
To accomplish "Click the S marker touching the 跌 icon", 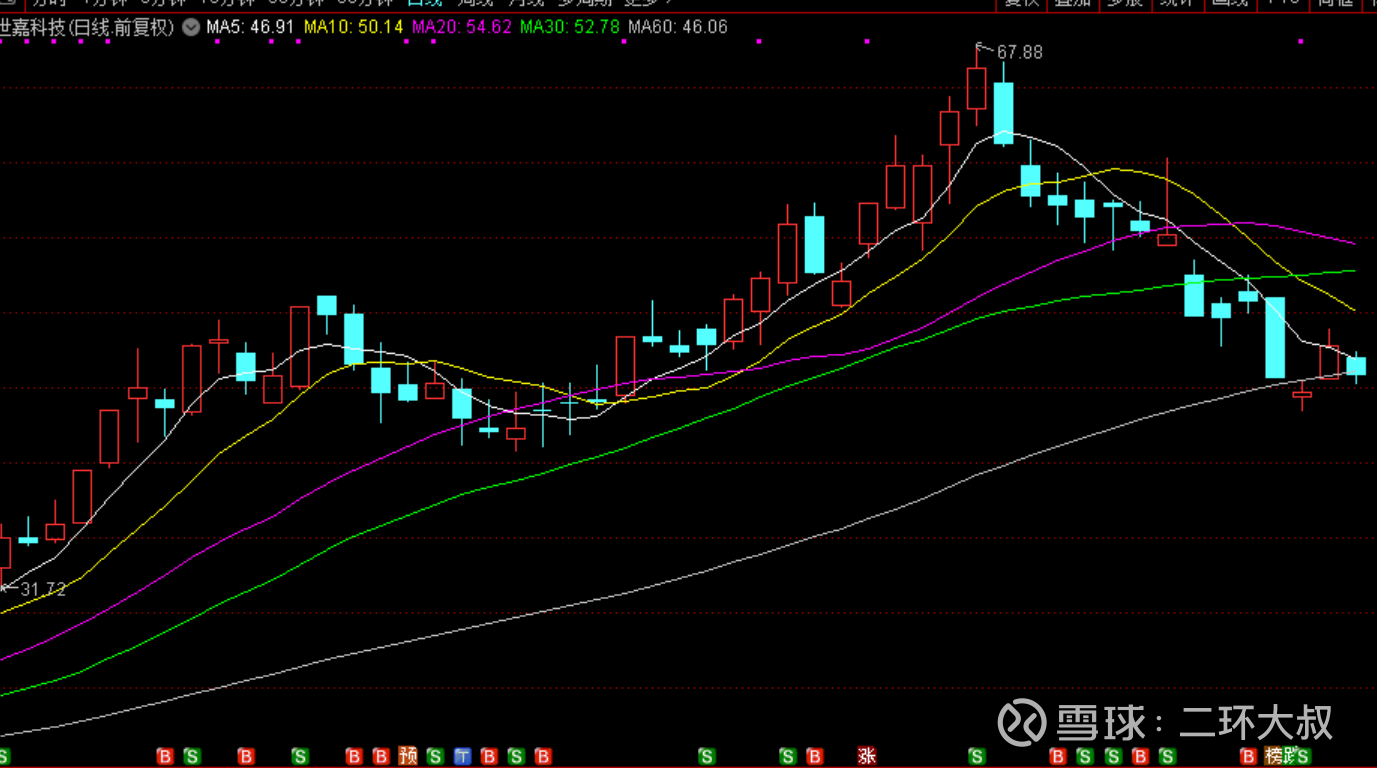I will click(x=1303, y=756).
